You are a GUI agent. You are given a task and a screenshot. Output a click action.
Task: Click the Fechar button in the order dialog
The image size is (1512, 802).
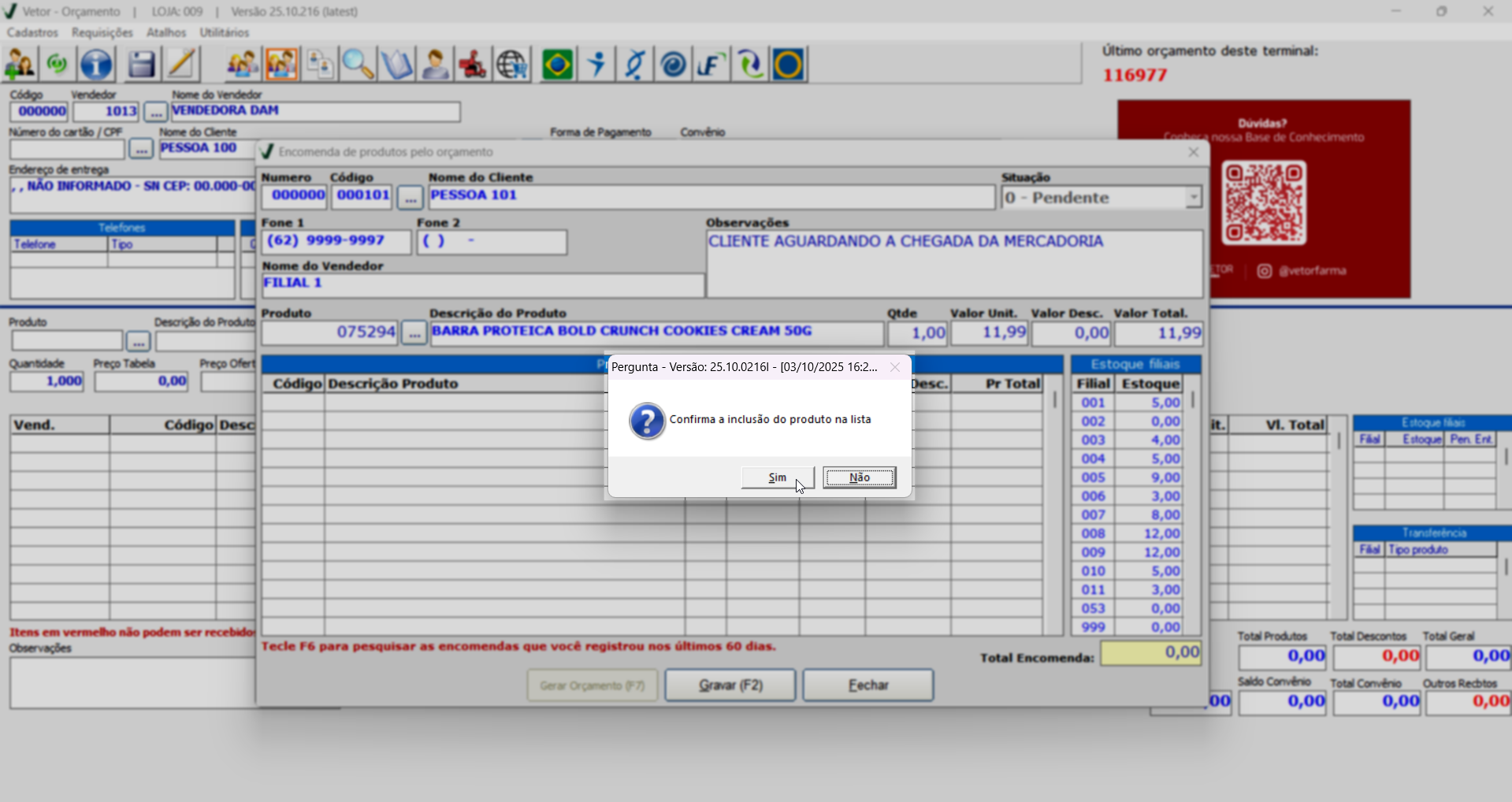(x=867, y=685)
